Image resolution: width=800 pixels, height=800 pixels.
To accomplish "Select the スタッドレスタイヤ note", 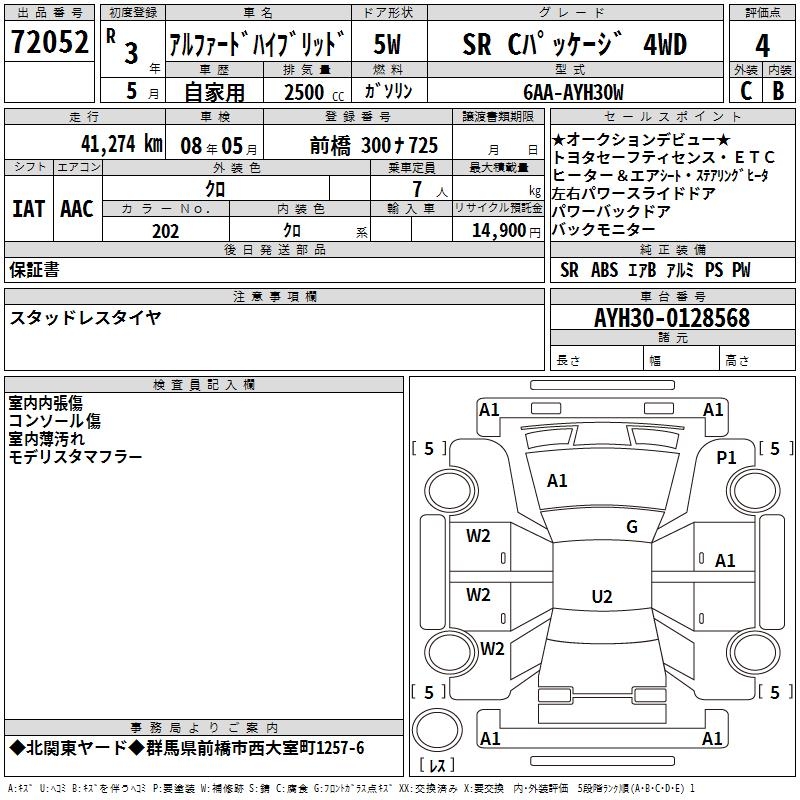I will click(x=85, y=317).
